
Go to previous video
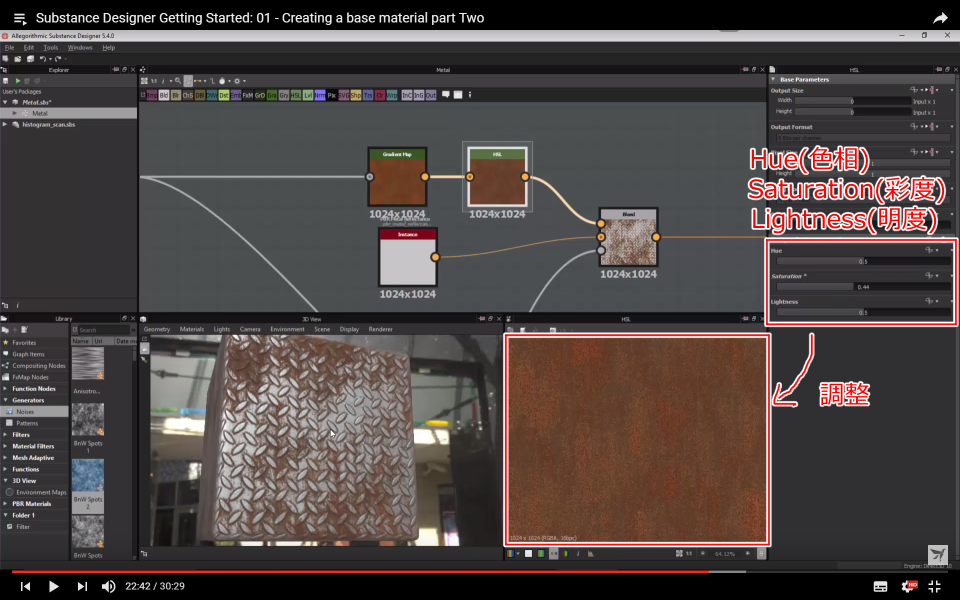click(x=25, y=586)
